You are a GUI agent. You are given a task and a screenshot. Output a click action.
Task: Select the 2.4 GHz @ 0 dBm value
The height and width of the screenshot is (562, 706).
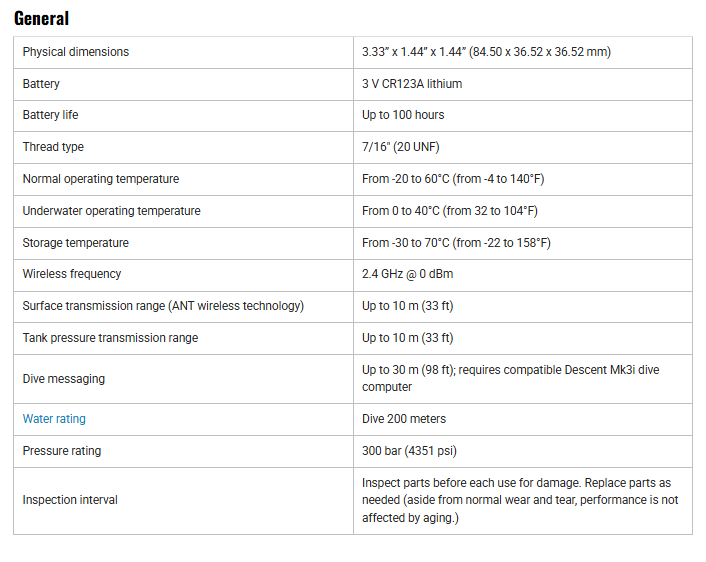tap(408, 274)
